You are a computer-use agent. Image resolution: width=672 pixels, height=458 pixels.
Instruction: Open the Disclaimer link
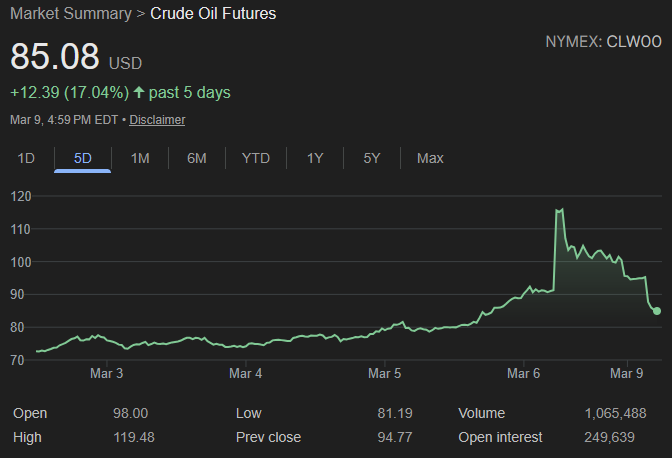[x=157, y=120]
